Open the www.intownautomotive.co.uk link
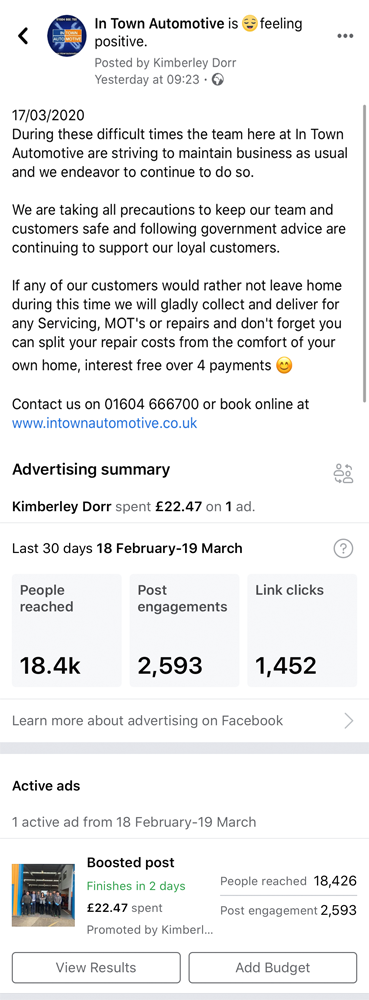The image size is (369, 1000). point(105,423)
